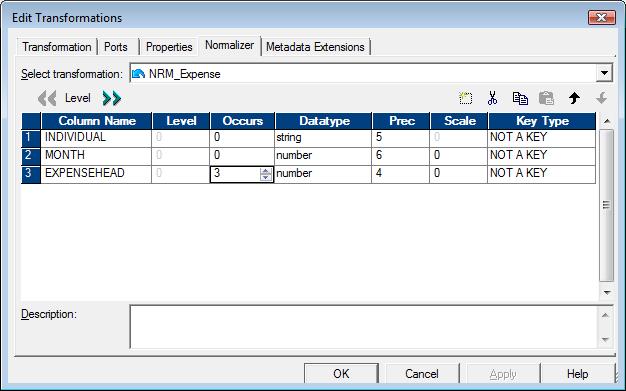The image size is (626, 391).
Task: Click the Datatype column header
Action: pos(324,121)
